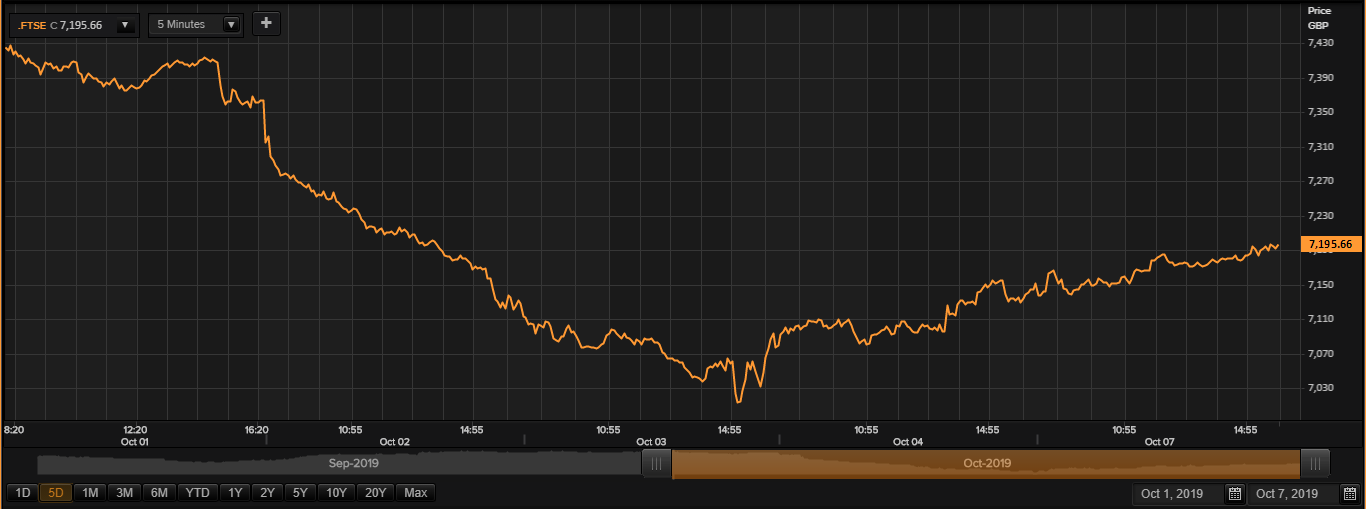Add a new series with the plus button
Image resolution: width=1366 pixels, height=509 pixels.
click(266, 23)
